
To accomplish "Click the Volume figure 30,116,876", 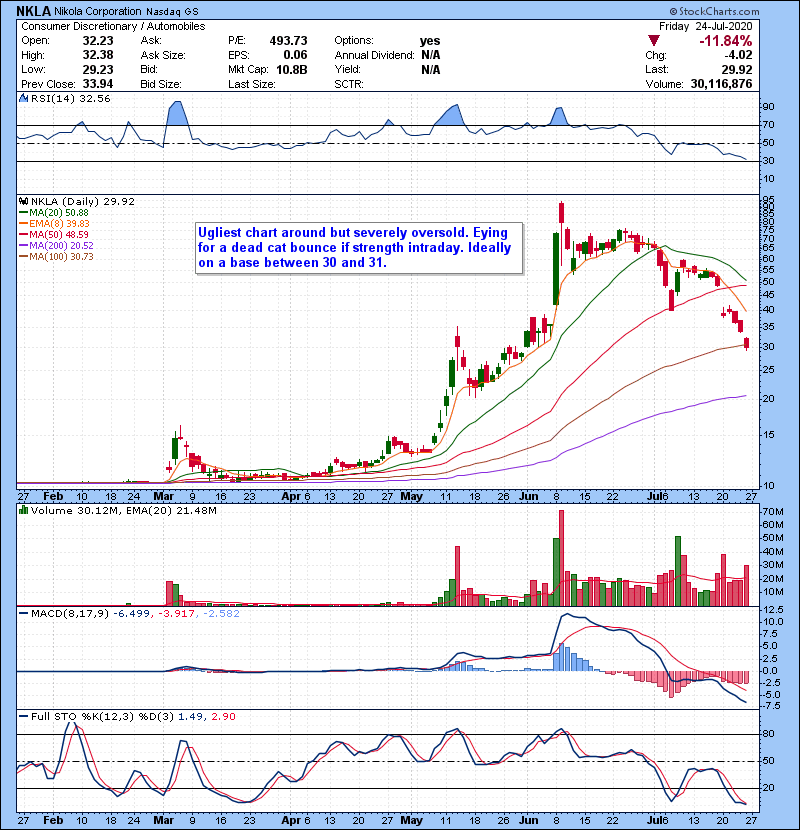I will point(721,84).
